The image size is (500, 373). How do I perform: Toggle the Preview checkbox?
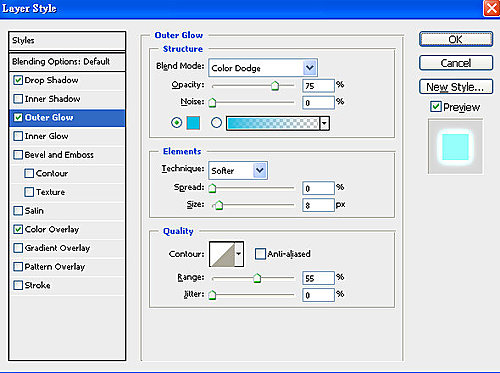click(x=436, y=107)
